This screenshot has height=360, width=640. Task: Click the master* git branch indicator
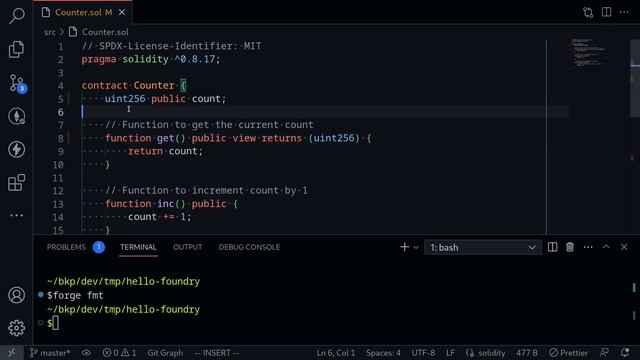50,353
